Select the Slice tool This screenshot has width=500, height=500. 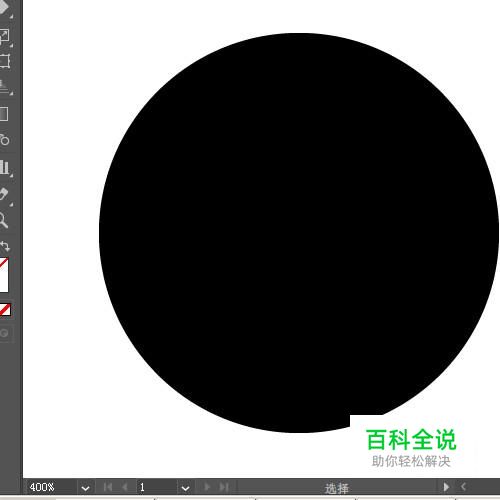tap(4, 194)
